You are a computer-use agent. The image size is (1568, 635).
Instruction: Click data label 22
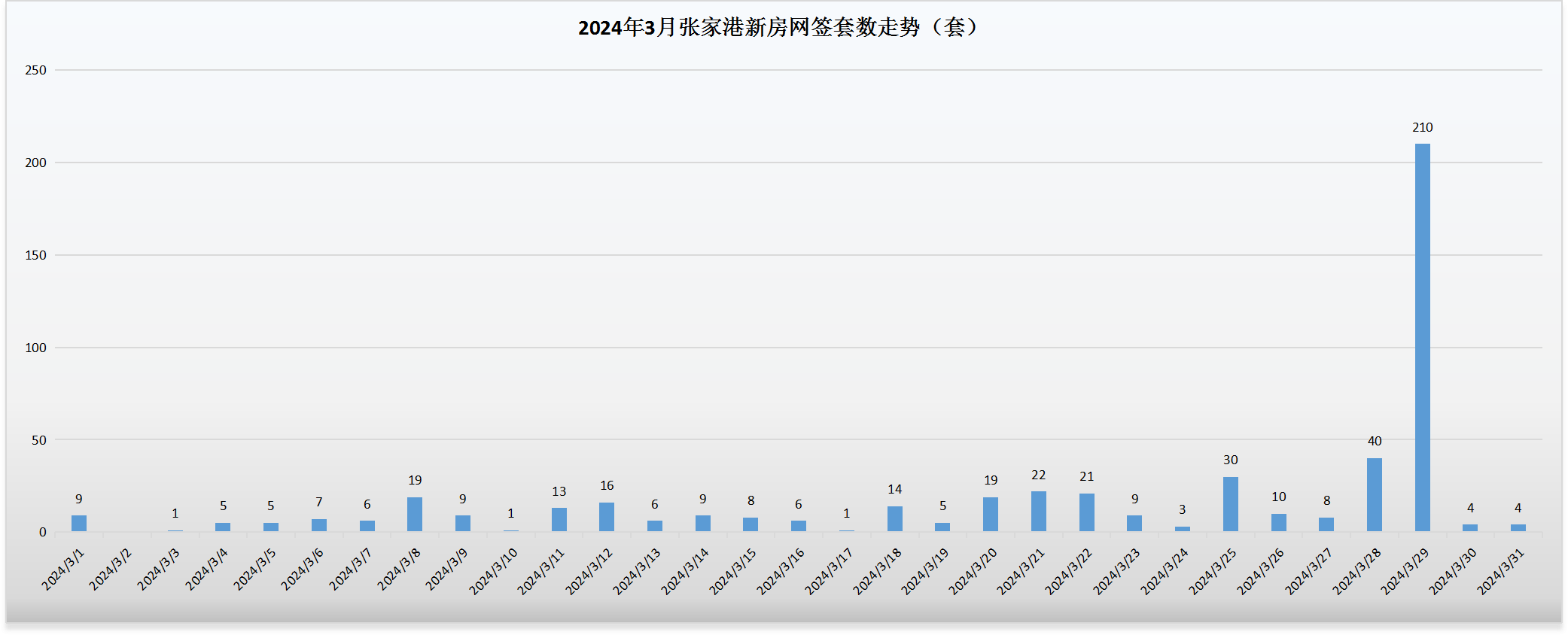1039,475
